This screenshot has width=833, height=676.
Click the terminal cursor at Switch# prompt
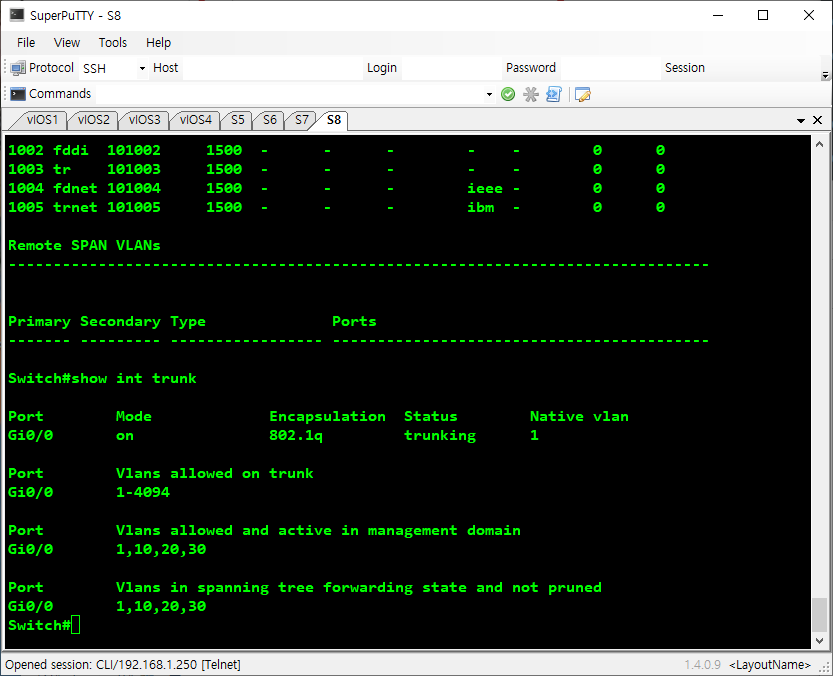pos(75,626)
